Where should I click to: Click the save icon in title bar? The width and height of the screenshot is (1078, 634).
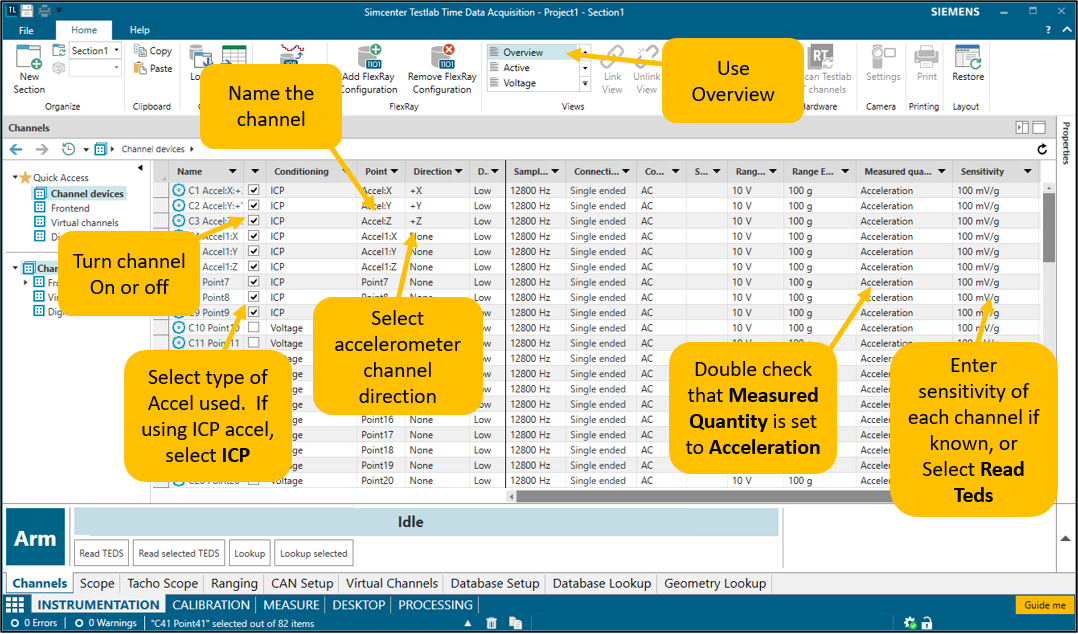tap(26, 11)
